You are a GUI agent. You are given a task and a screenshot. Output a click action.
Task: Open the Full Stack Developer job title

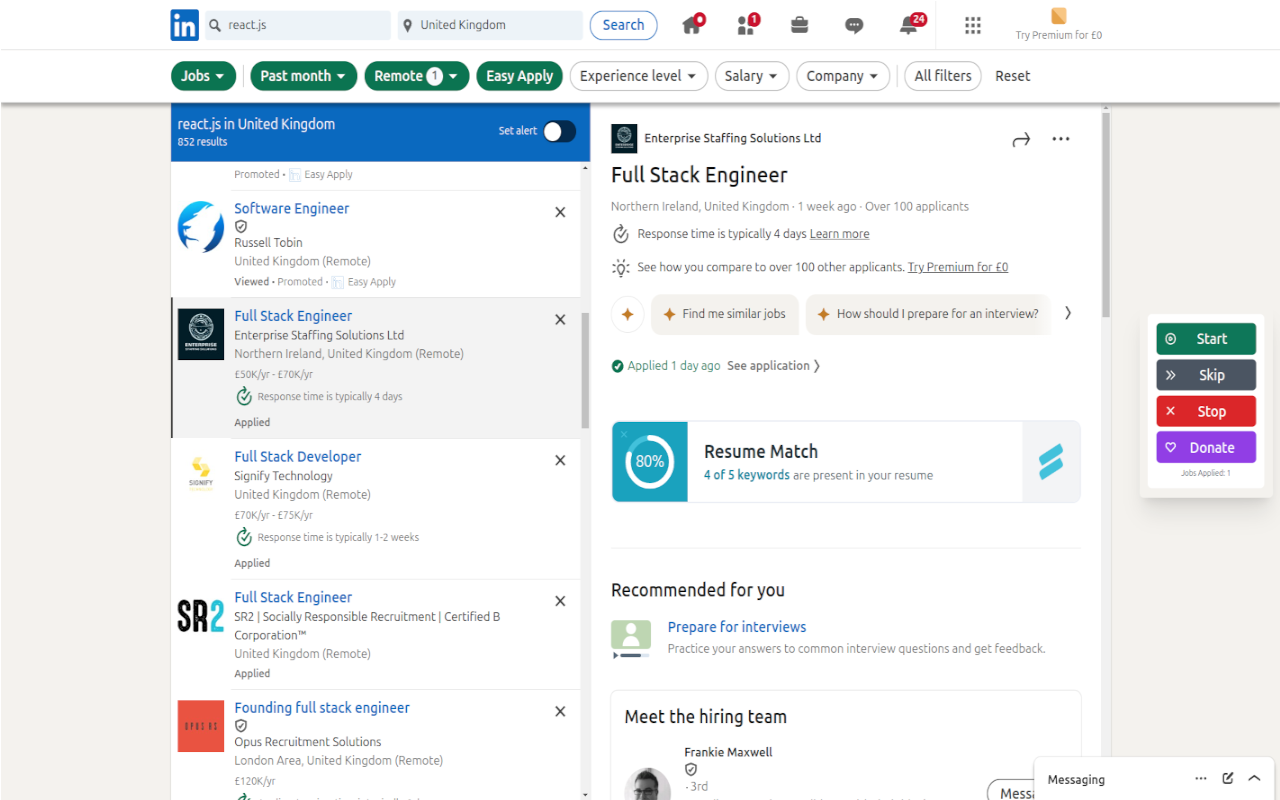click(298, 456)
